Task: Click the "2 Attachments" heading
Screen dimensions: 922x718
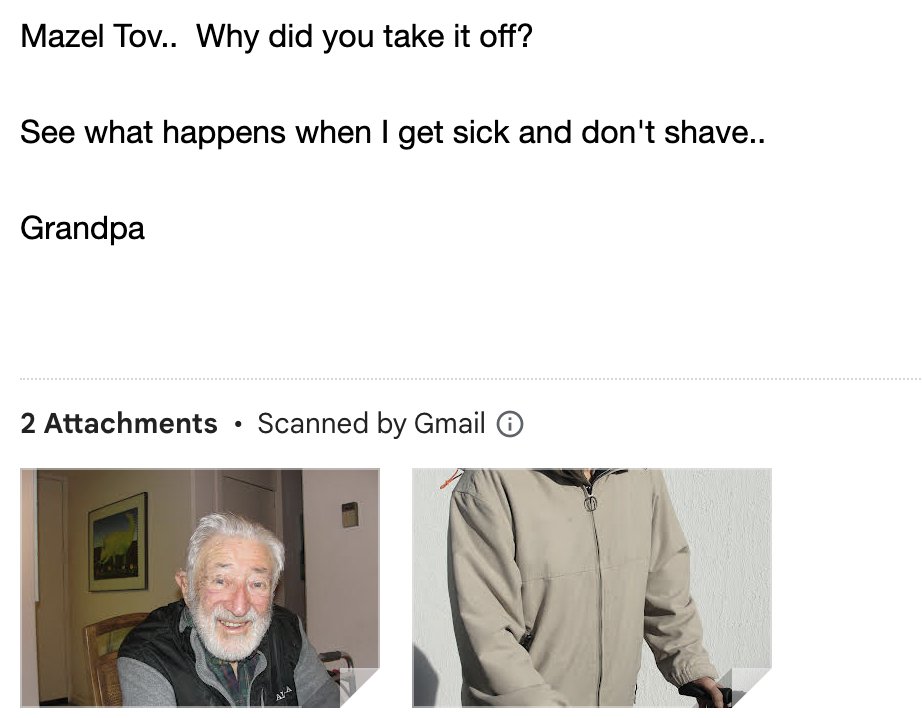Action: [119, 424]
